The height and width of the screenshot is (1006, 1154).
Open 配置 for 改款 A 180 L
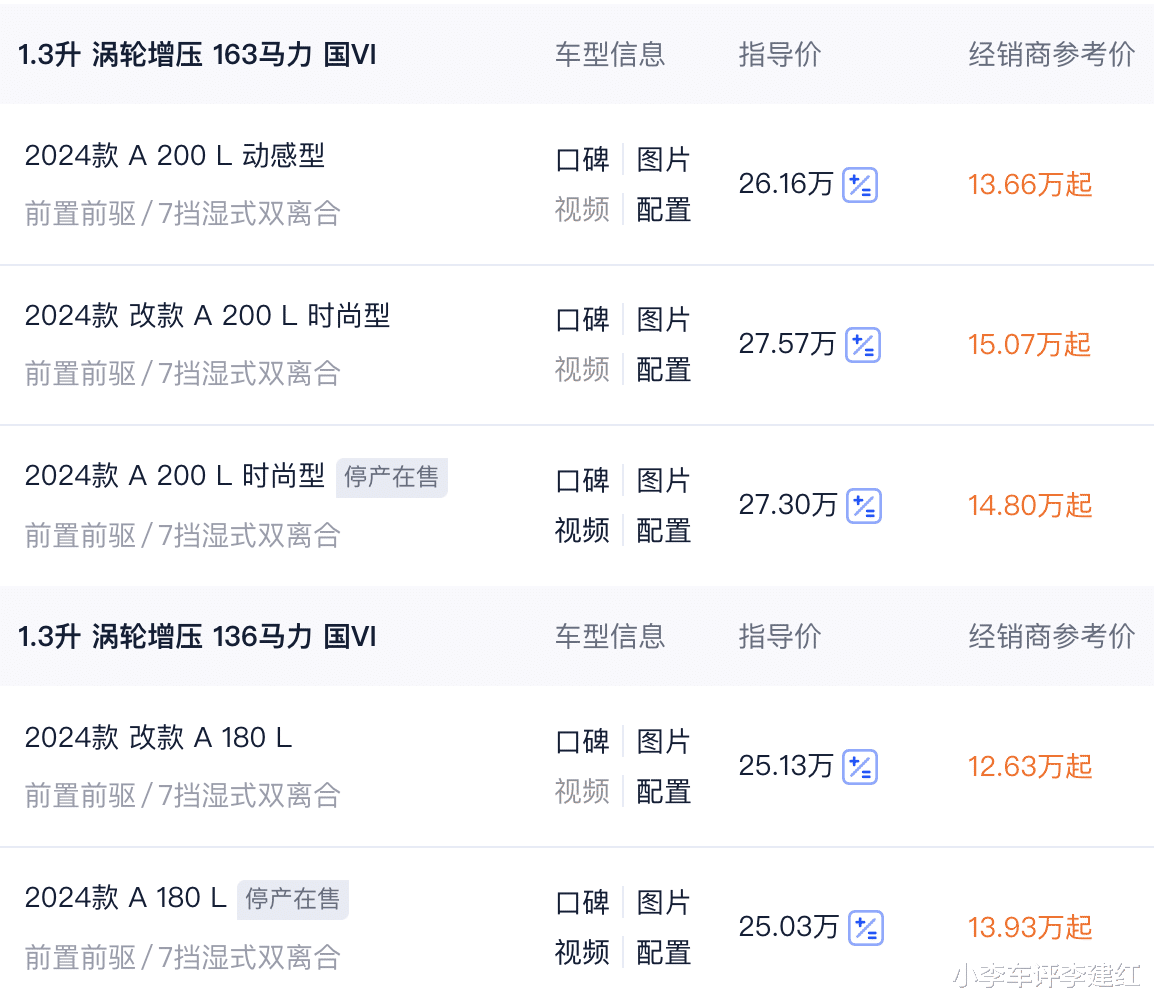tap(663, 792)
